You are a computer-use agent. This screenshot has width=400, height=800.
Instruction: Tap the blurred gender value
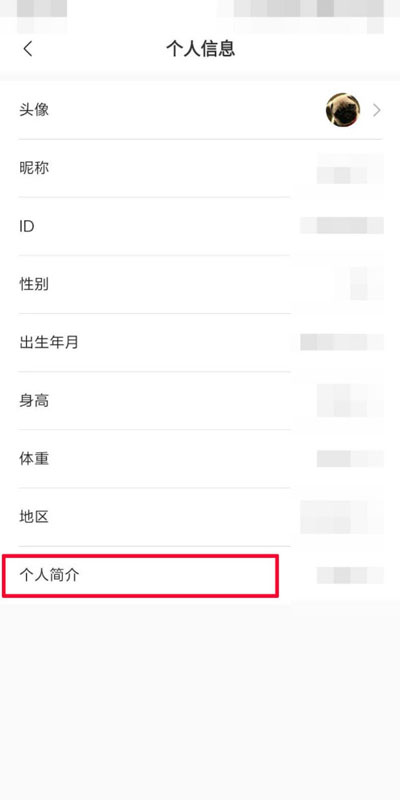tap(367, 284)
